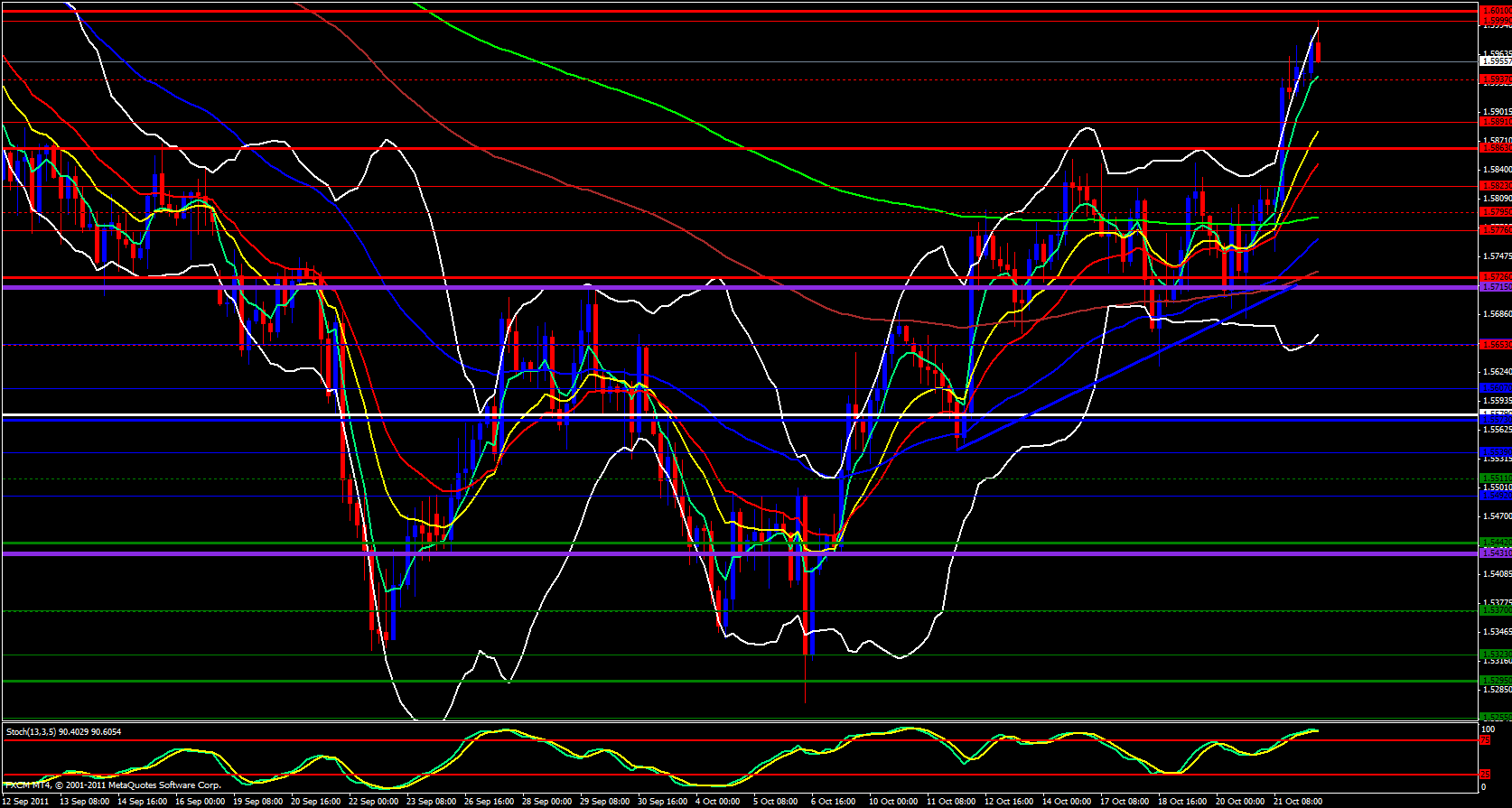Screen dimensions: 1512x808
Task: Click the stochastic 75 level marker
Action: pyautogui.click(x=1485, y=740)
